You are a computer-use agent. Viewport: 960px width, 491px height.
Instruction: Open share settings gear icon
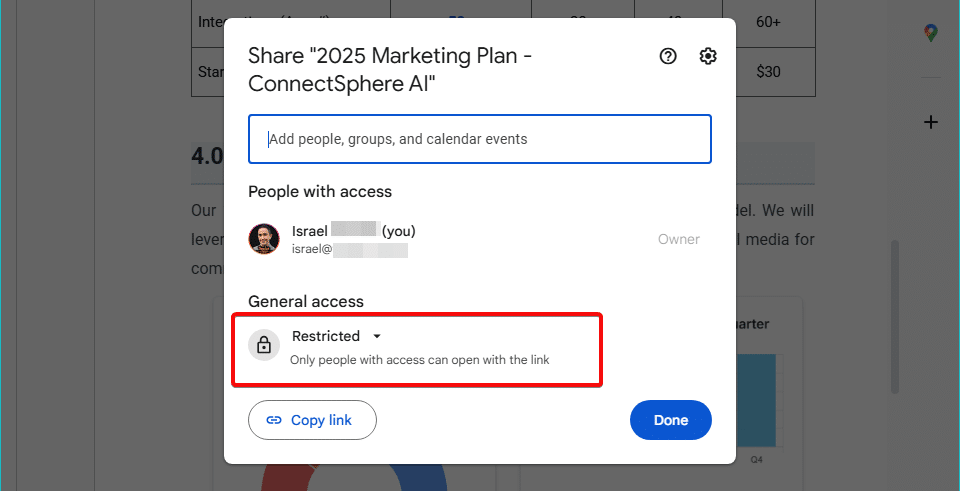(708, 56)
